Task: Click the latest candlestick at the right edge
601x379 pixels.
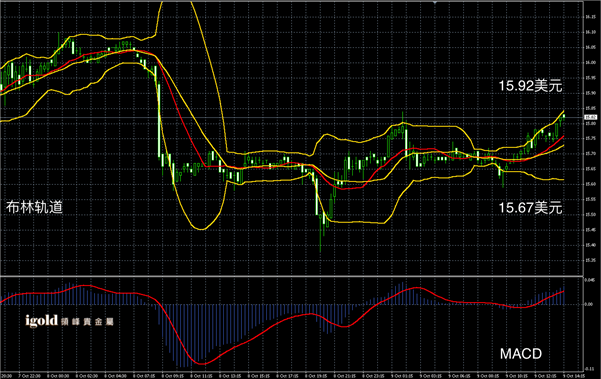Action: coord(564,116)
